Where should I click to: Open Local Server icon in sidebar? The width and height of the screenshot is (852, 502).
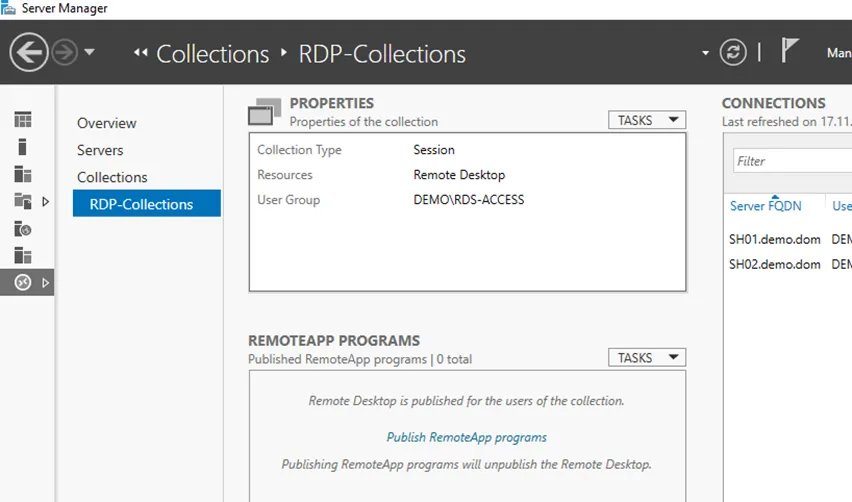tap(22, 147)
